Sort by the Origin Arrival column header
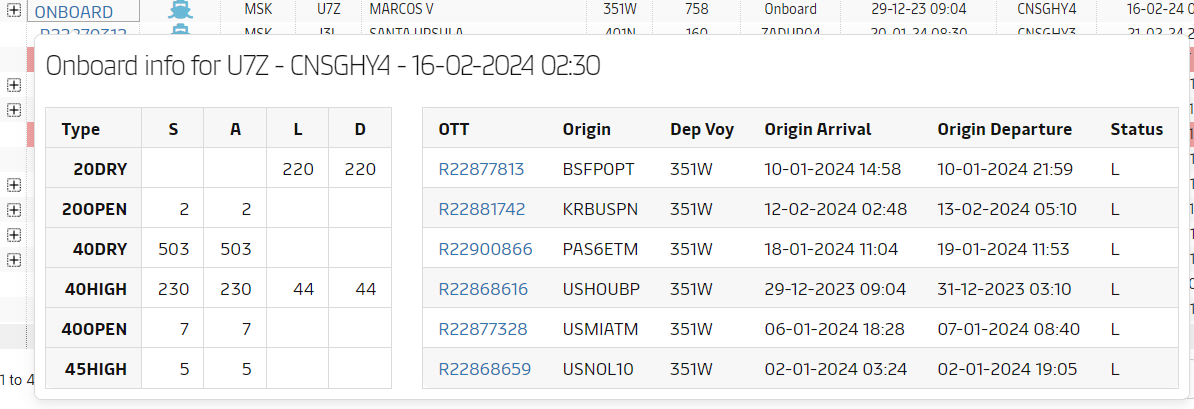Image resolution: width=1194 pixels, height=409 pixels. pyautogui.click(x=817, y=129)
